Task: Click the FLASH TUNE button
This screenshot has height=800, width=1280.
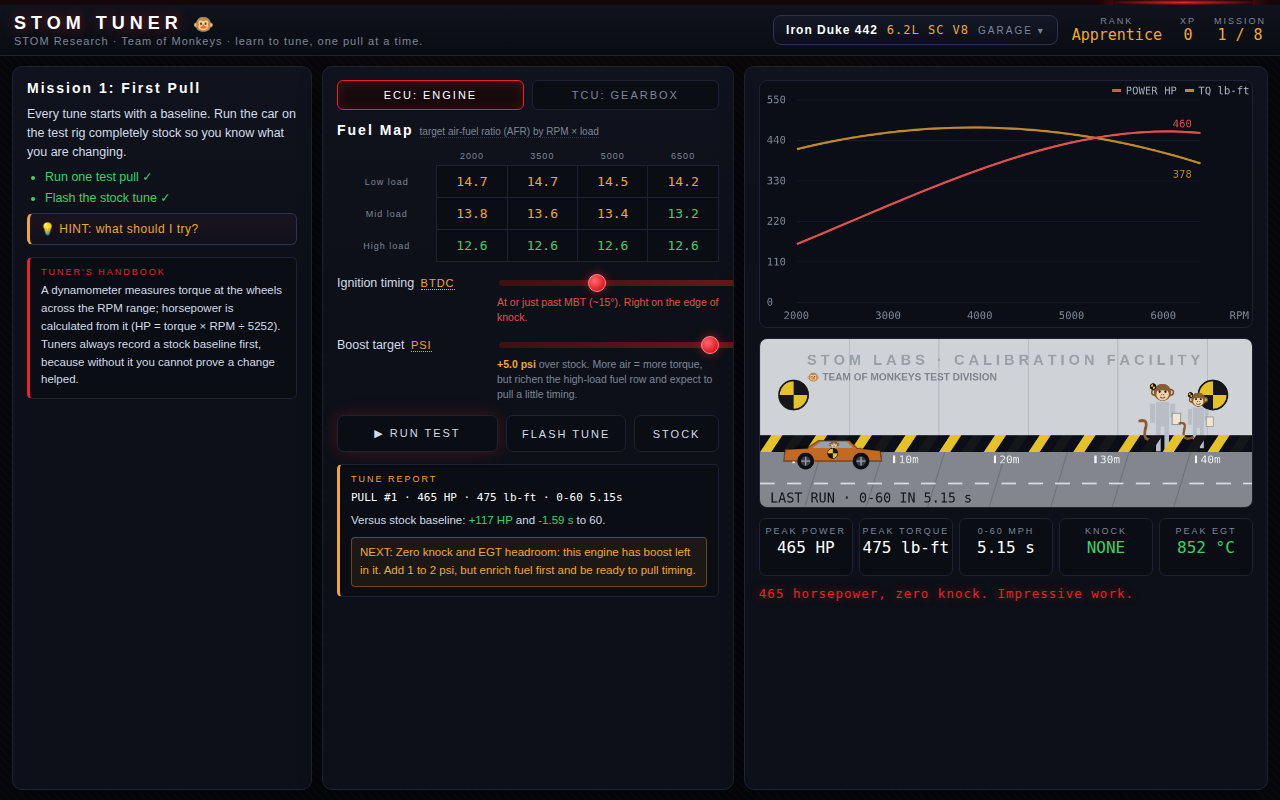Action: coord(566,434)
